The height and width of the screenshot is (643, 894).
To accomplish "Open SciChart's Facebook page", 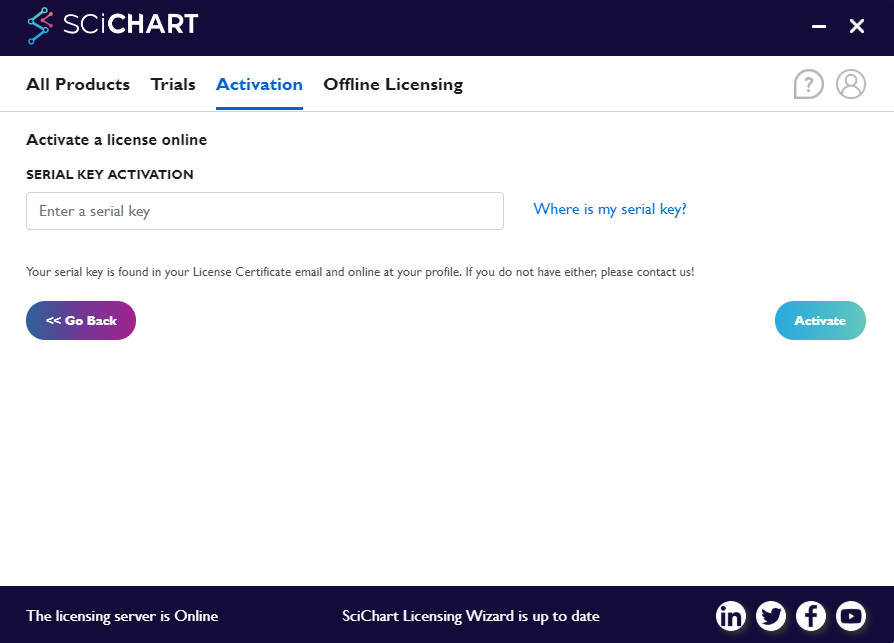I will click(811, 616).
